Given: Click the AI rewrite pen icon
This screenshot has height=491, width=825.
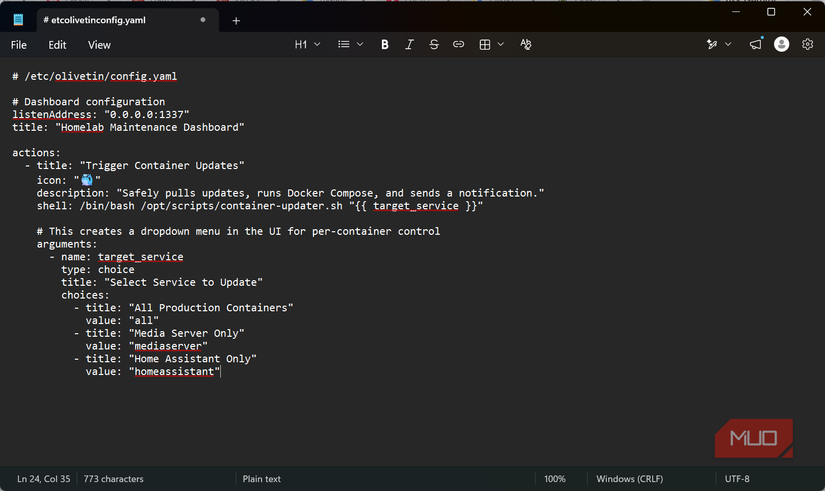Looking at the screenshot, I should point(712,45).
